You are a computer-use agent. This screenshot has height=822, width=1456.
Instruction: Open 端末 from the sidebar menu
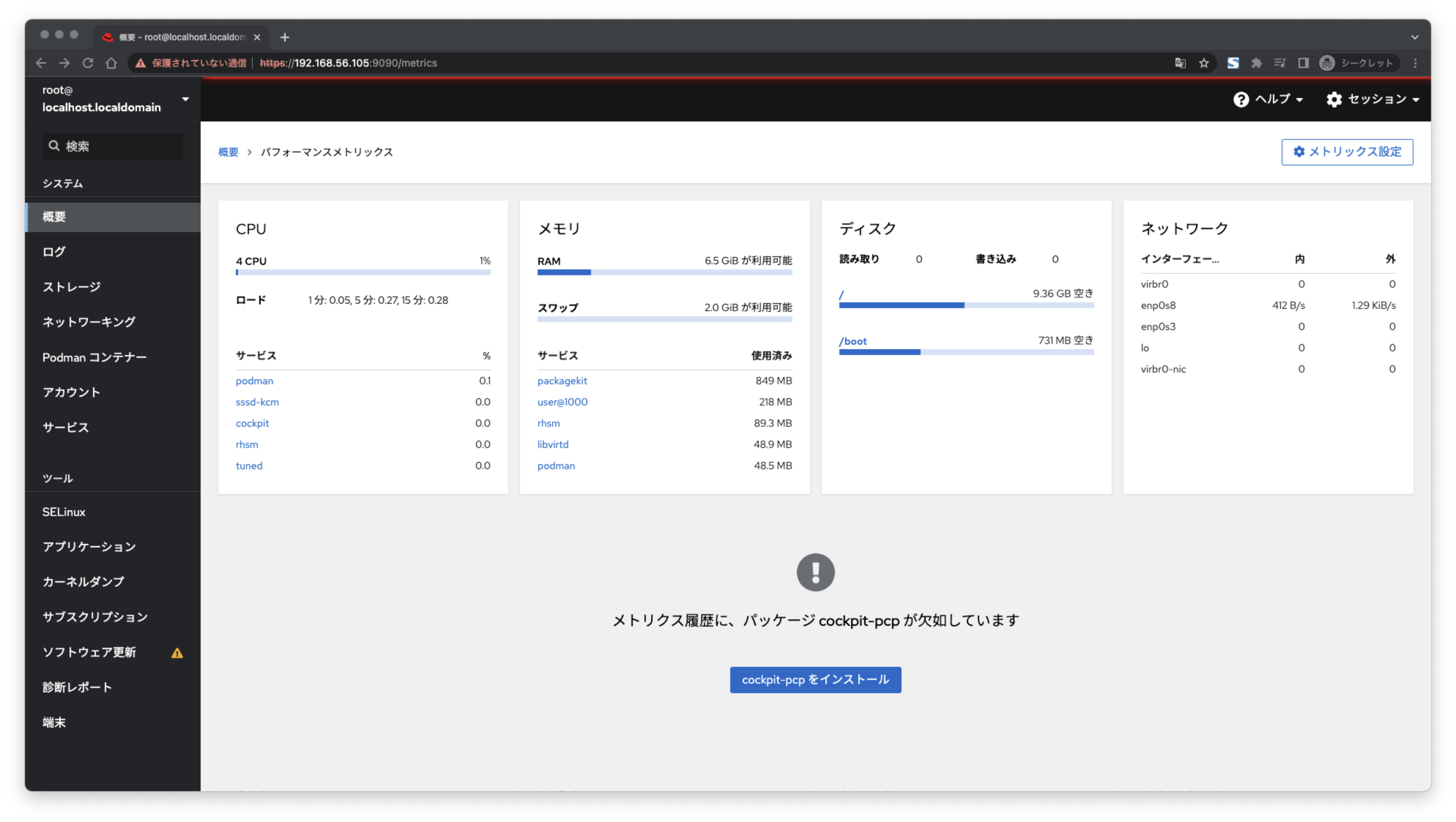pyautogui.click(x=54, y=722)
